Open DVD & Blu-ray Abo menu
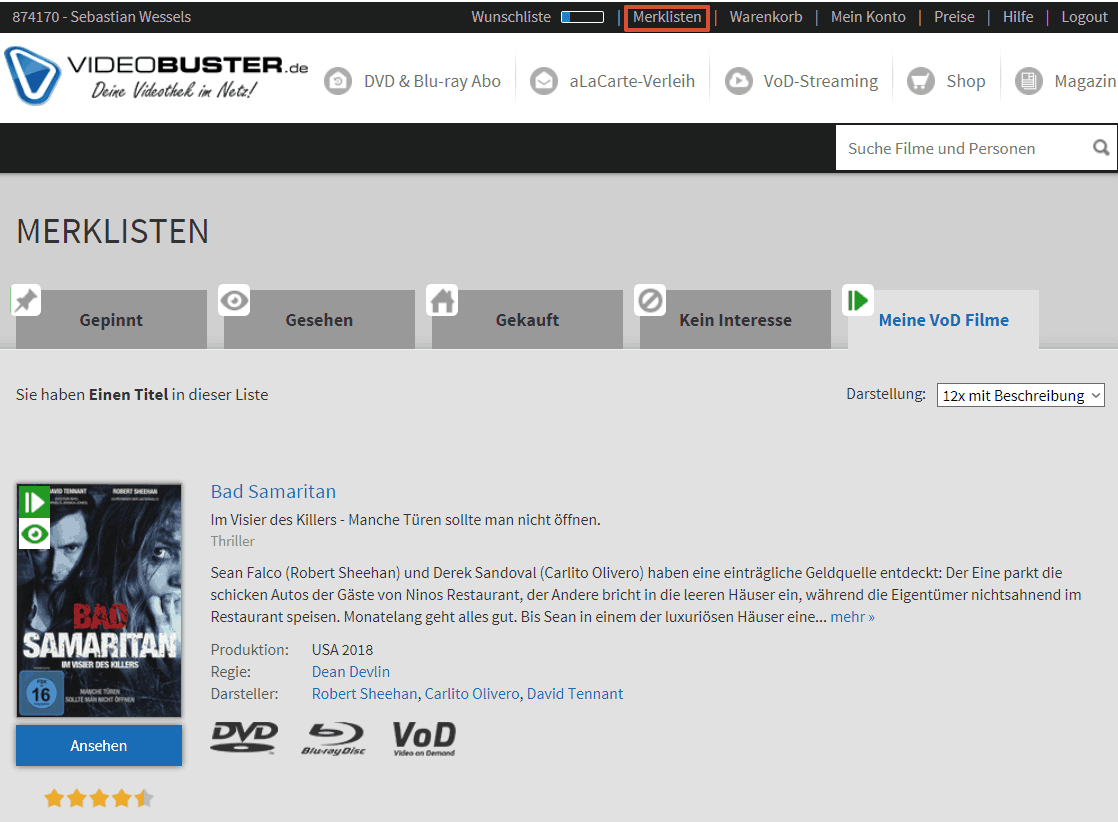The width and height of the screenshot is (1118, 822). coord(432,81)
